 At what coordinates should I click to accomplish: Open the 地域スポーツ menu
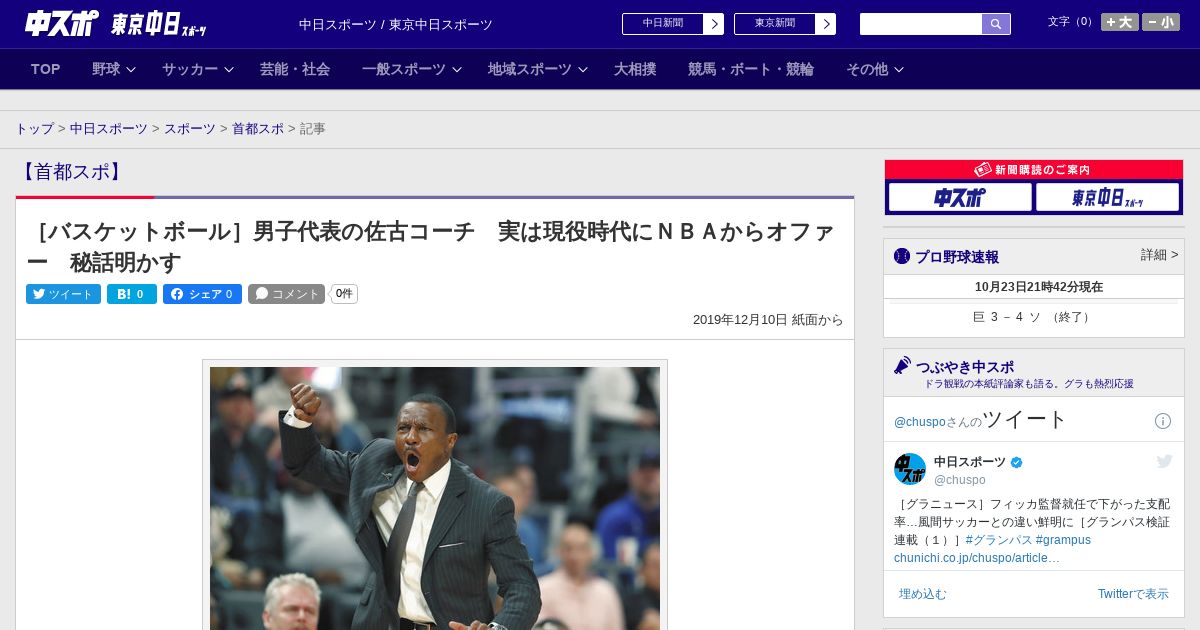tap(530, 69)
